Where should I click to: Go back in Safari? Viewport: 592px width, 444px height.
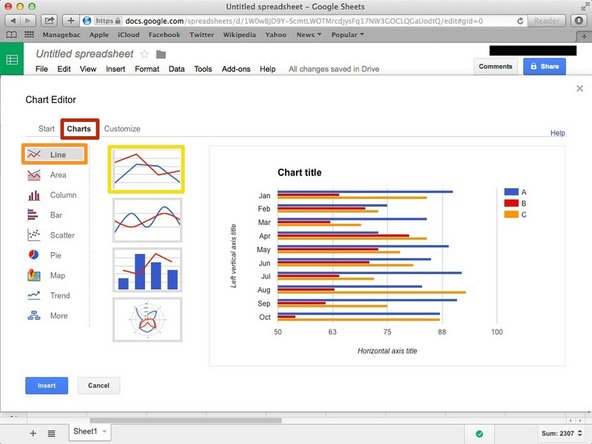coord(13,21)
